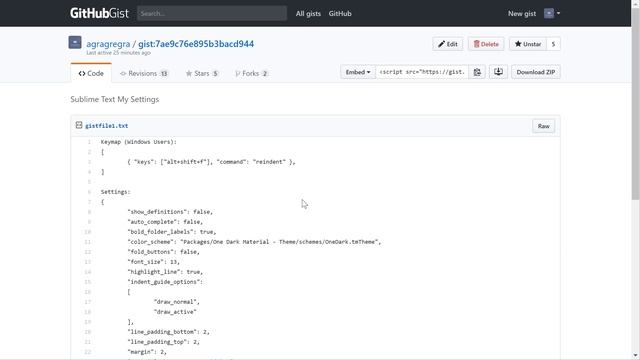Image resolution: width=640 pixels, height=360 pixels.
Task: View the star count of 5
Action: click(x=553, y=44)
